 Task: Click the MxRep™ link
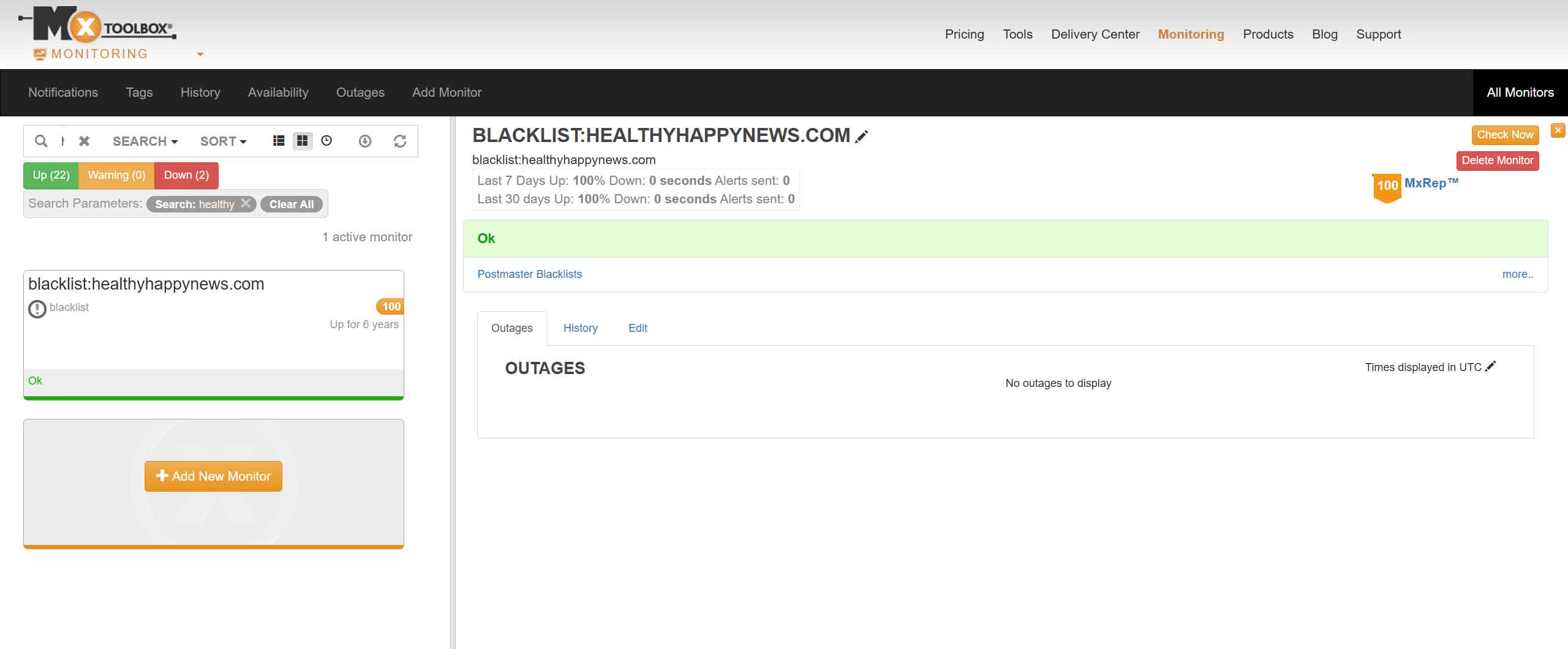click(1431, 183)
